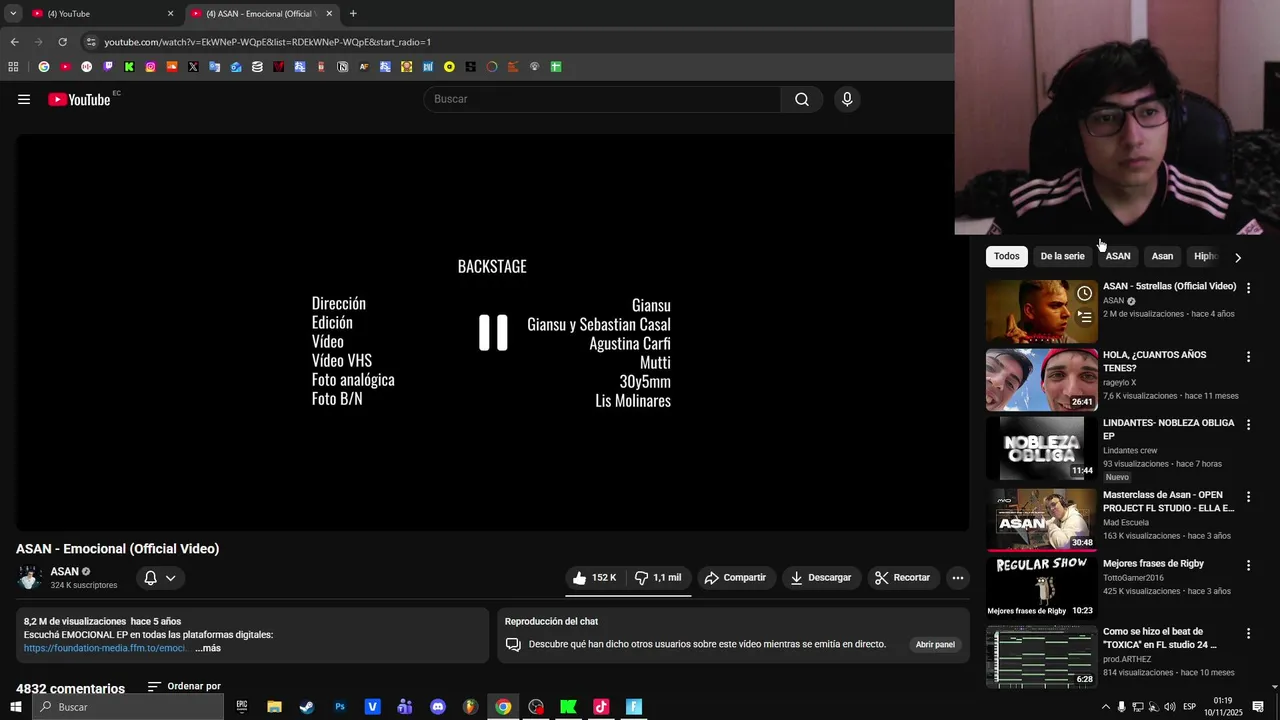Click the browser address bar URL
Image resolution: width=1280 pixels, height=720 pixels.
(x=268, y=42)
